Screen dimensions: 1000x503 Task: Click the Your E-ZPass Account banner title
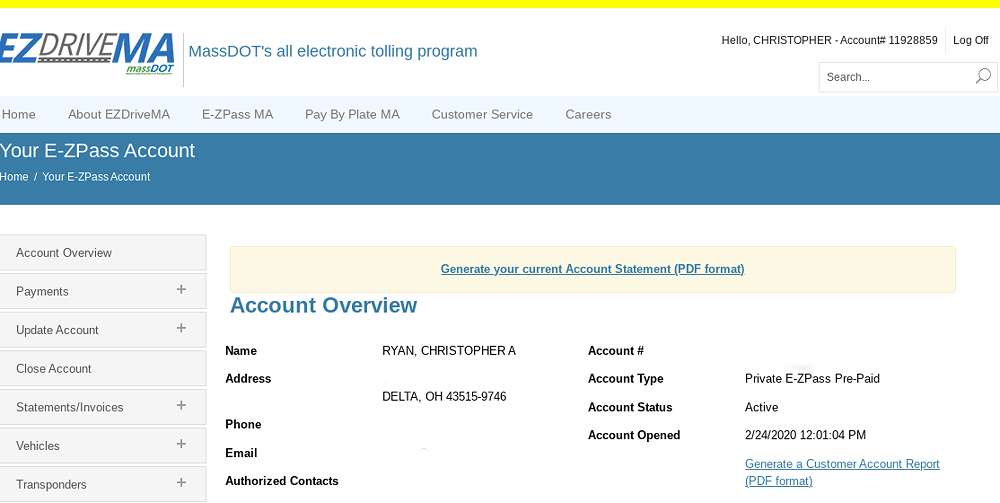click(98, 150)
